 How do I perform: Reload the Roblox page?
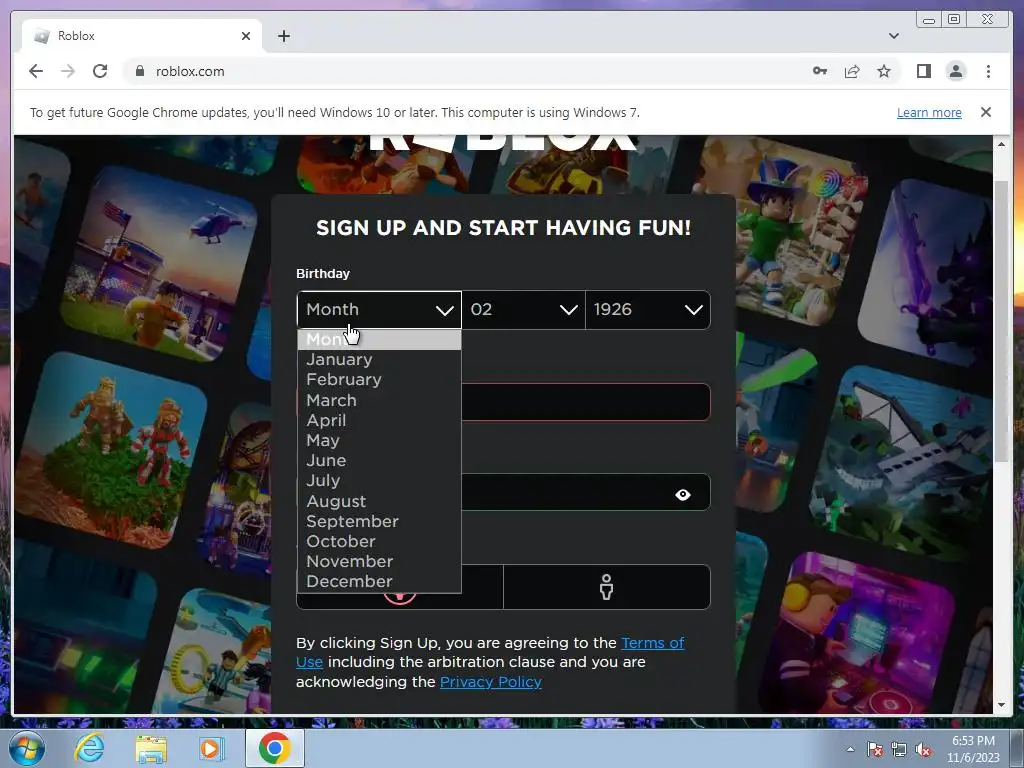point(100,71)
